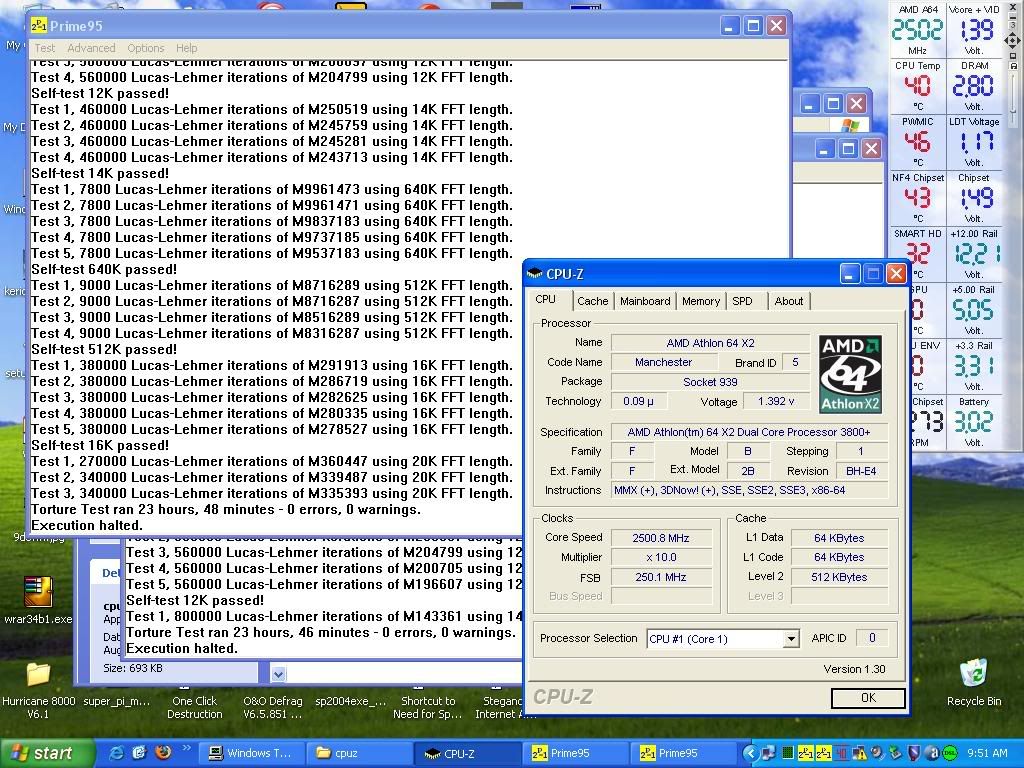Expand hidden quick launch items with » chevron

coord(187,748)
